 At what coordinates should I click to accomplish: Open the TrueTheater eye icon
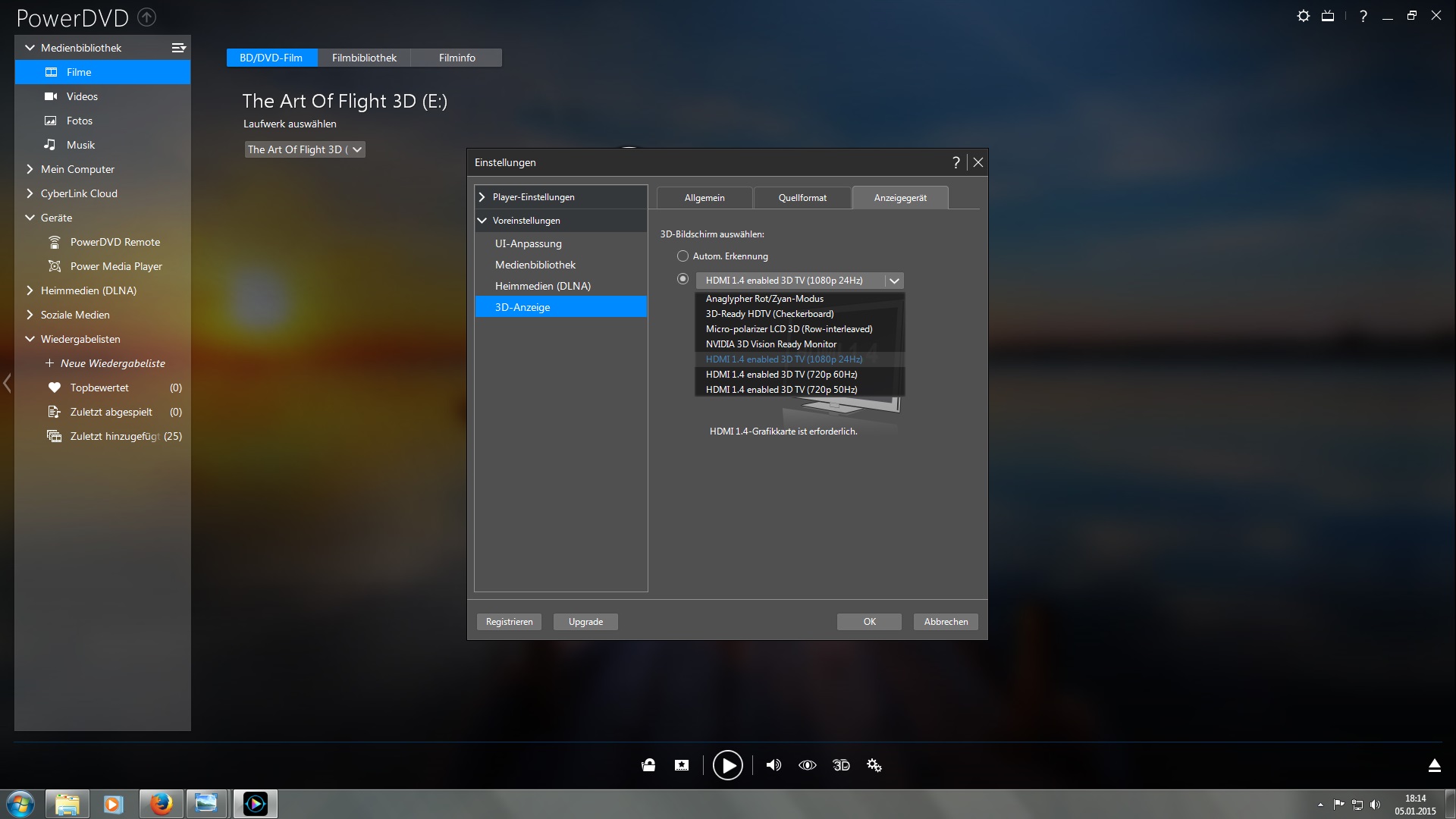point(808,765)
